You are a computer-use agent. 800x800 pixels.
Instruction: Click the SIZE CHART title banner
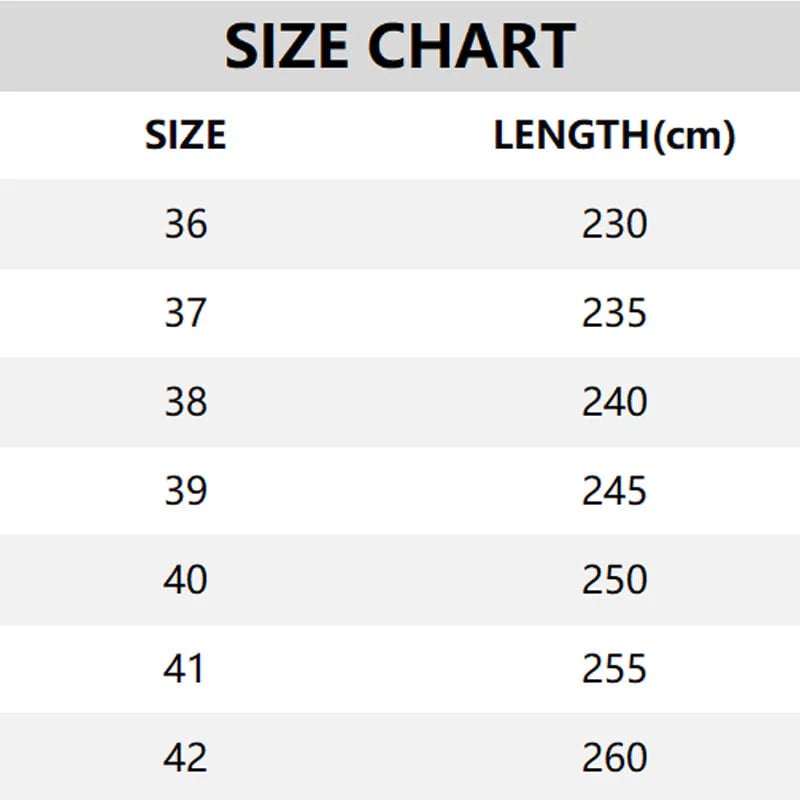coord(400,46)
